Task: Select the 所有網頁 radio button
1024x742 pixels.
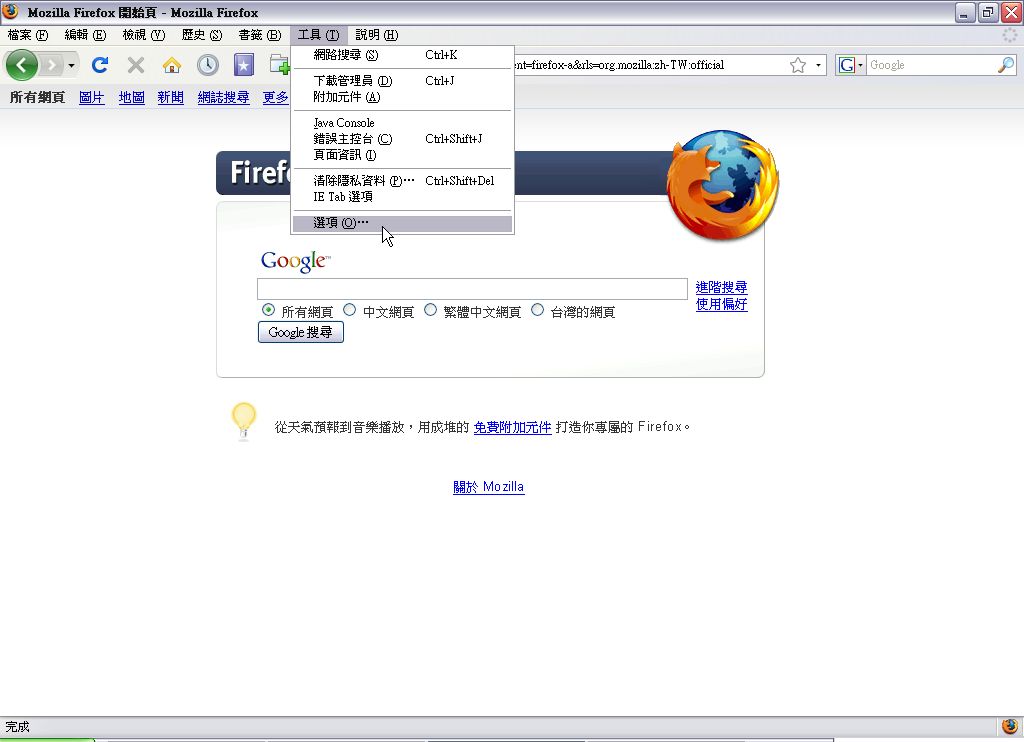Action: click(268, 310)
